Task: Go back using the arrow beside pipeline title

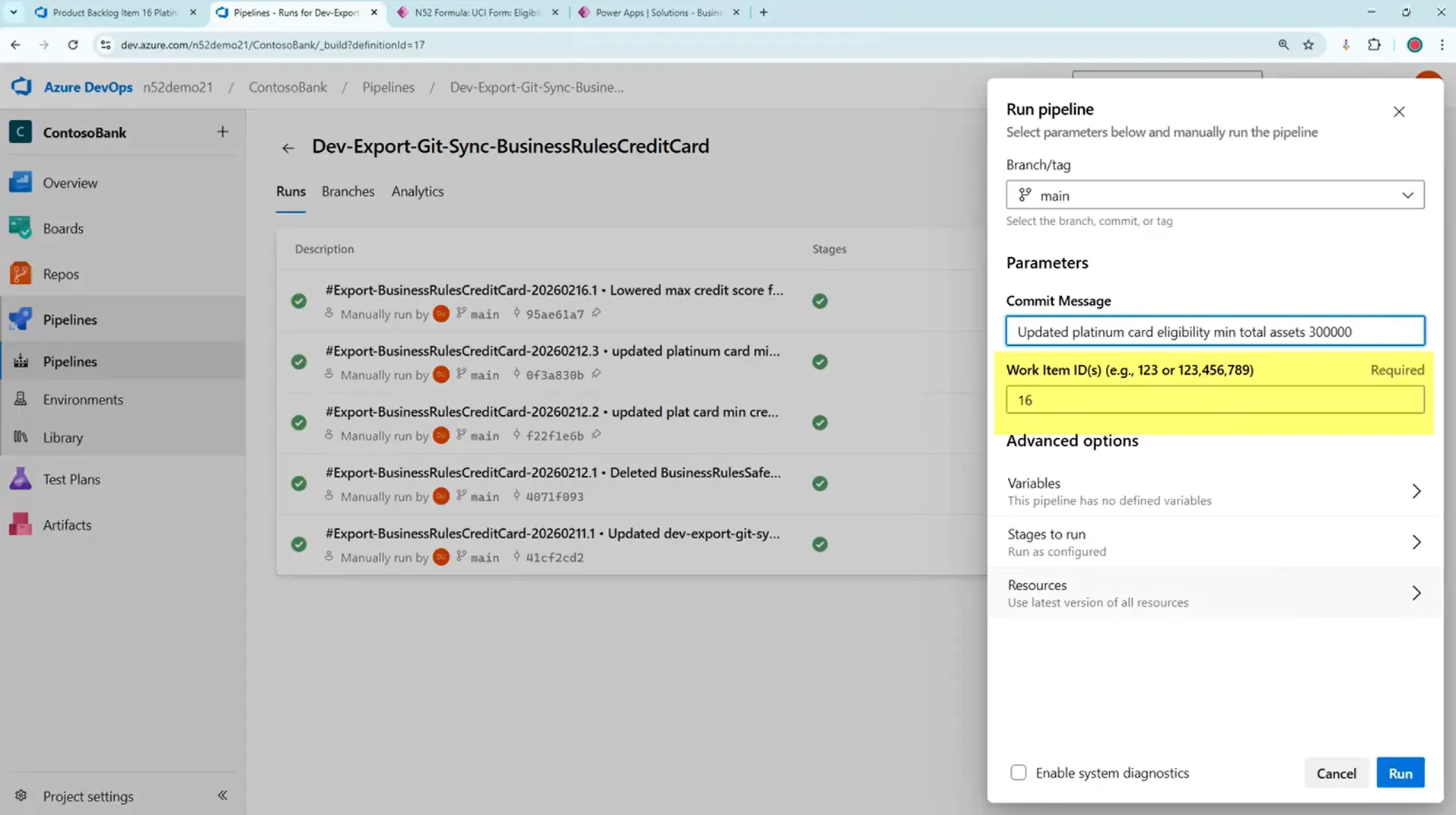Action: click(288, 147)
